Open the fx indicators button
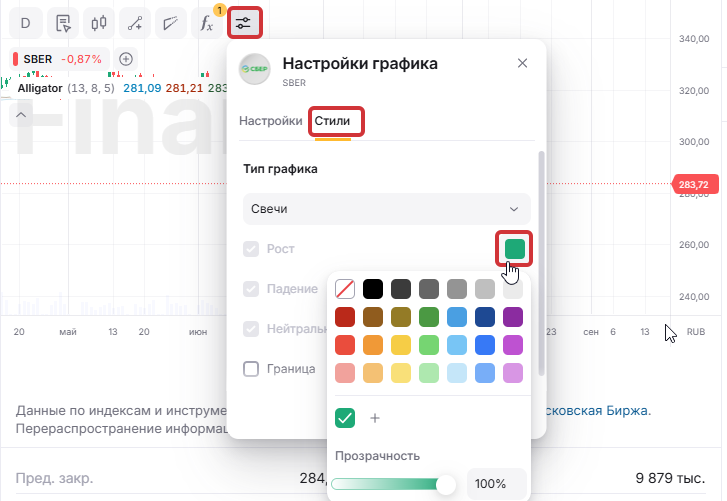Viewport: 727px width, 501px height. point(206,23)
